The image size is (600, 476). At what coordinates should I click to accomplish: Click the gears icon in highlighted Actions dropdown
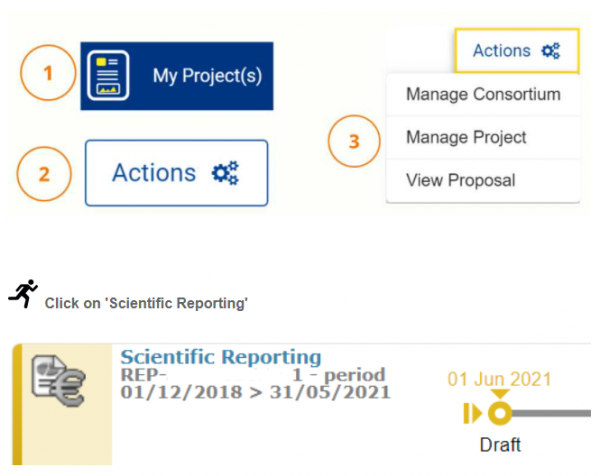550,51
